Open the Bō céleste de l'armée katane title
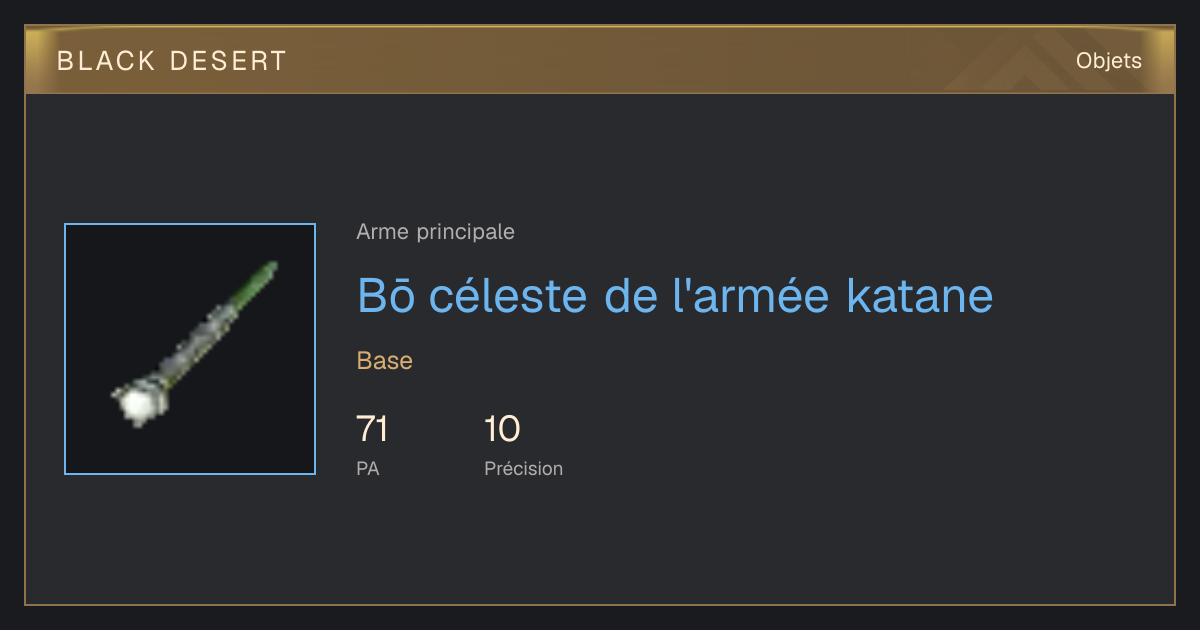 [675, 295]
